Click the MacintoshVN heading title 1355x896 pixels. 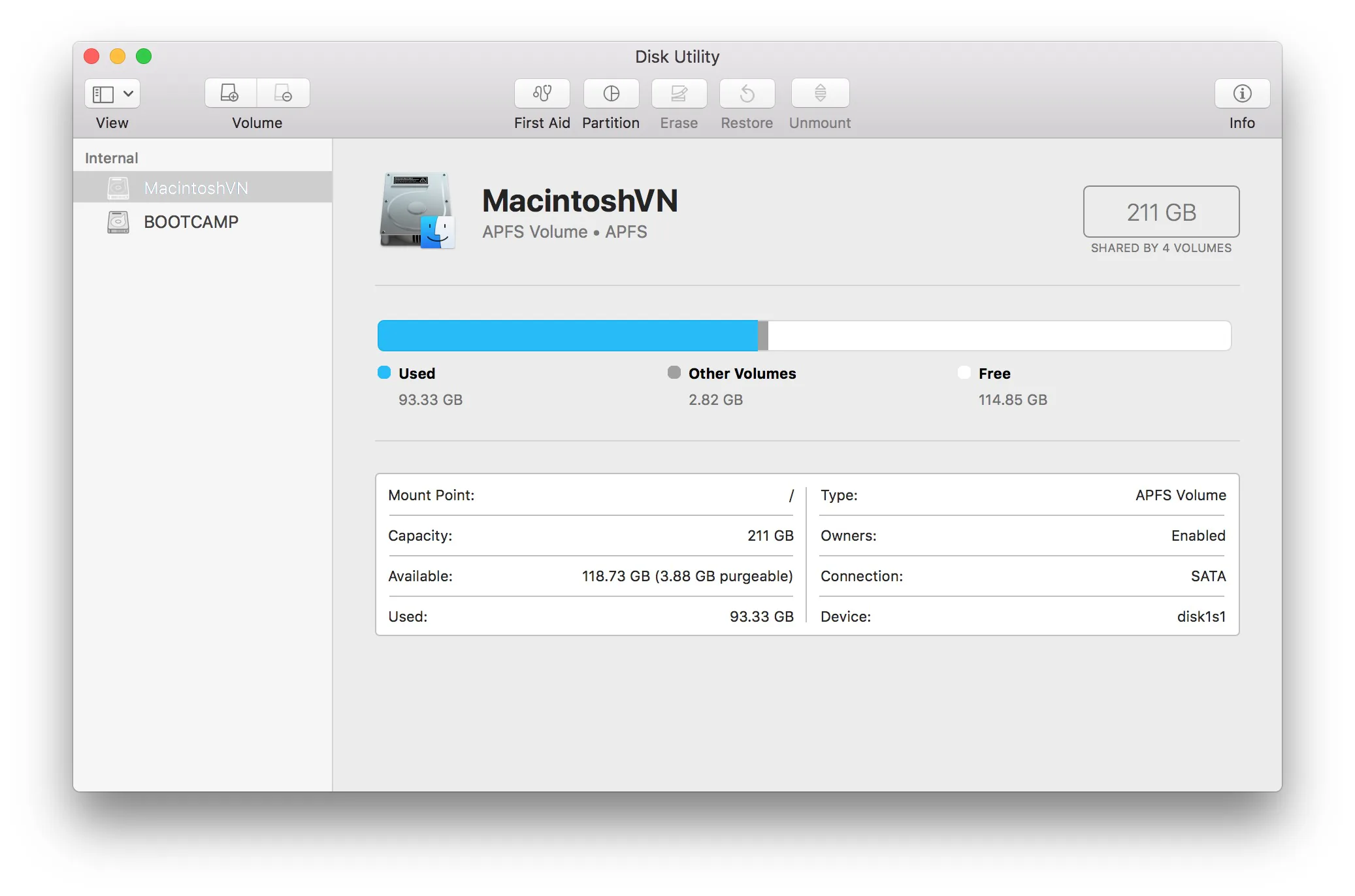tap(580, 200)
